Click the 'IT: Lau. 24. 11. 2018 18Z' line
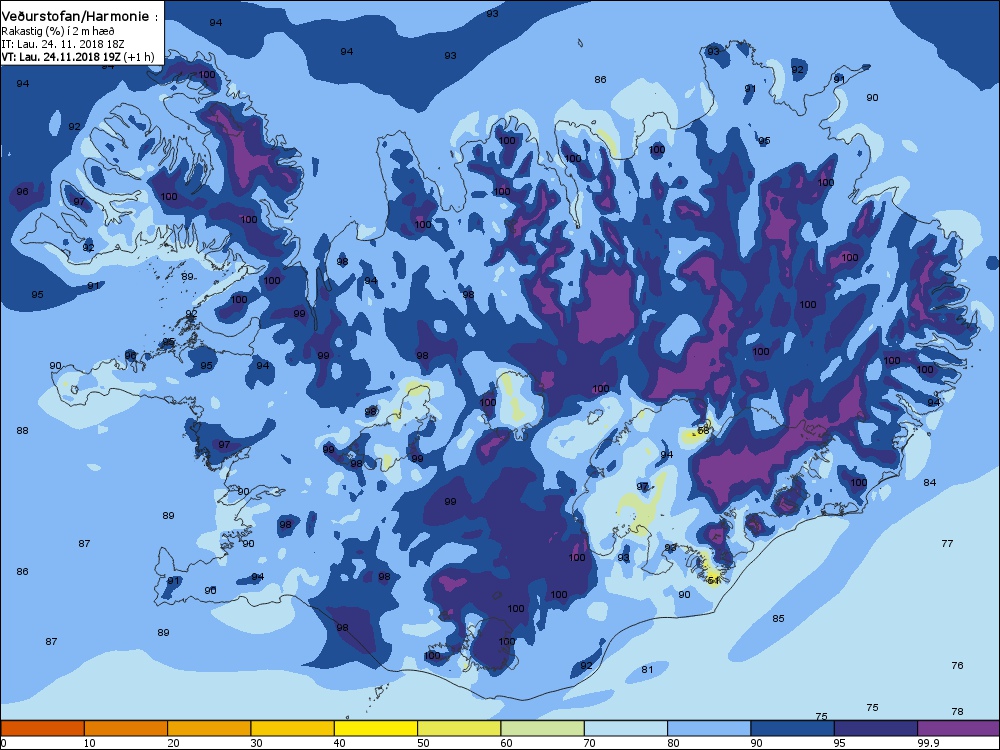The width and height of the screenshot is (1000, 750). 63,44
